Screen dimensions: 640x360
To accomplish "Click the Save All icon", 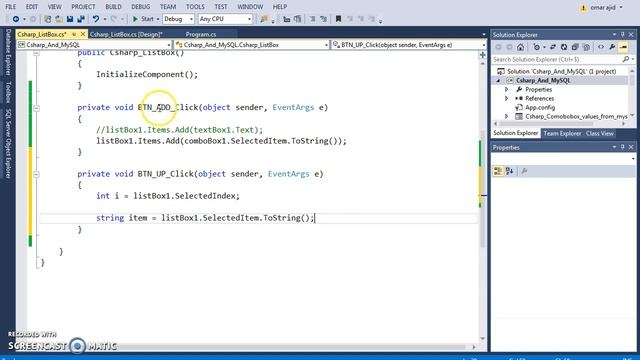I will (81, 19).
